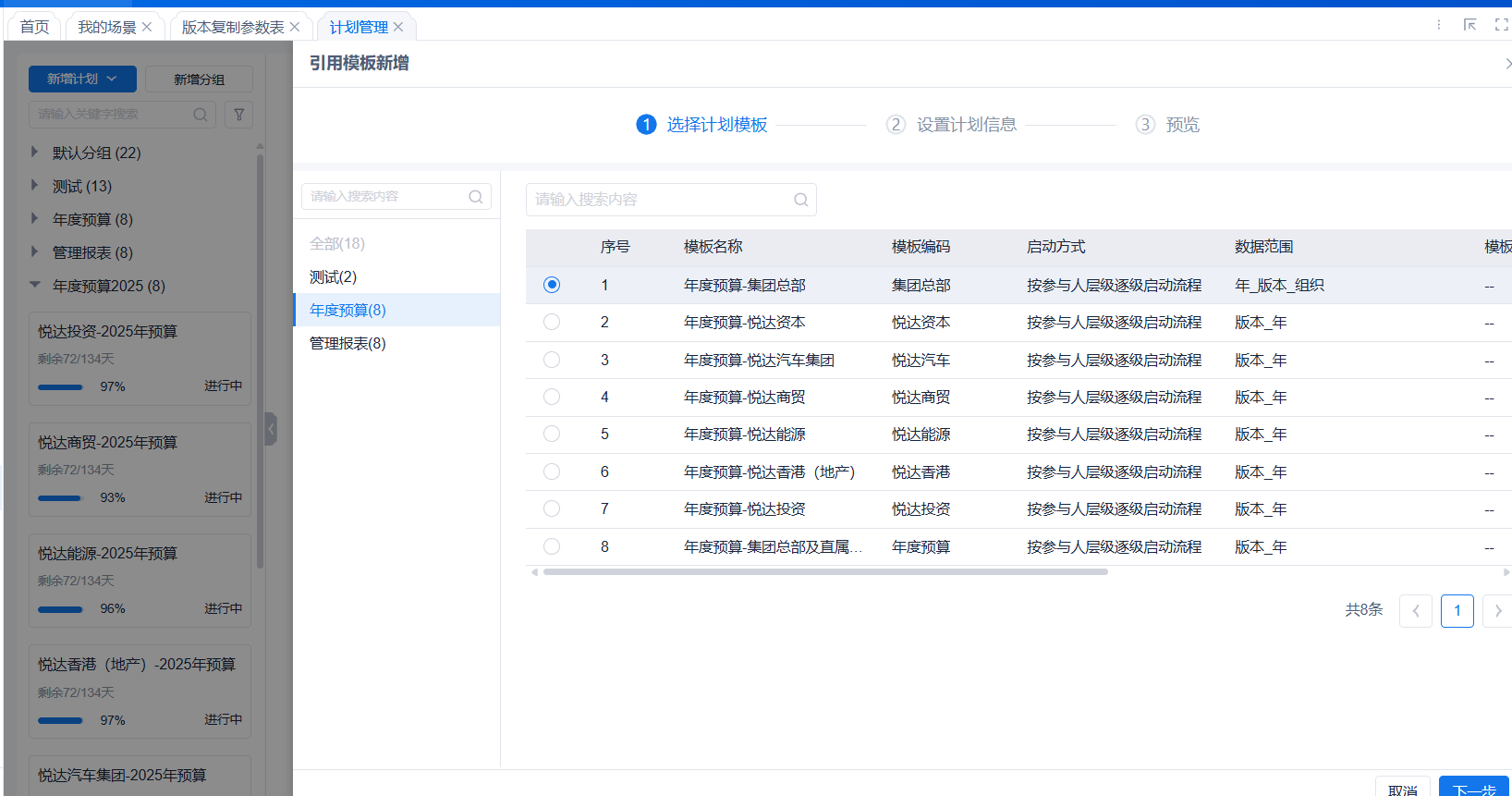Click the 取消 button
The height and width of the screenshot is (796, 1512).
pos(1402,789)
